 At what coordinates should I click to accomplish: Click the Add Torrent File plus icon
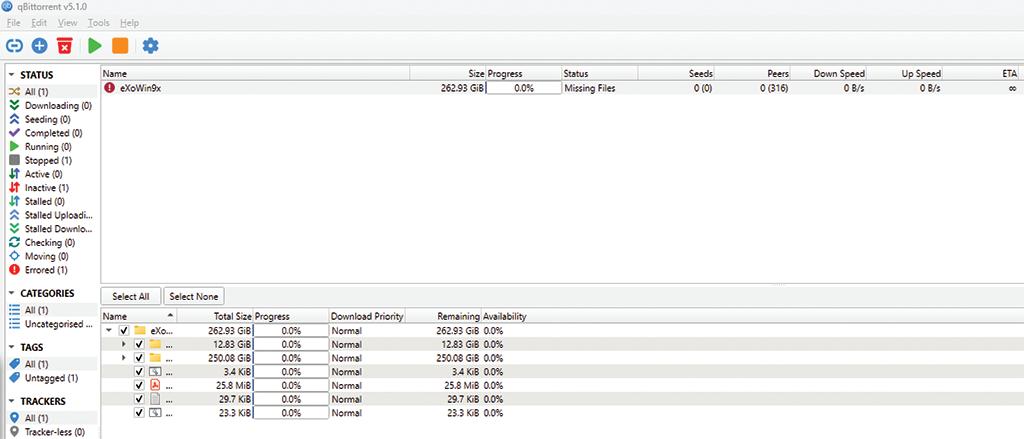[40, 46]
